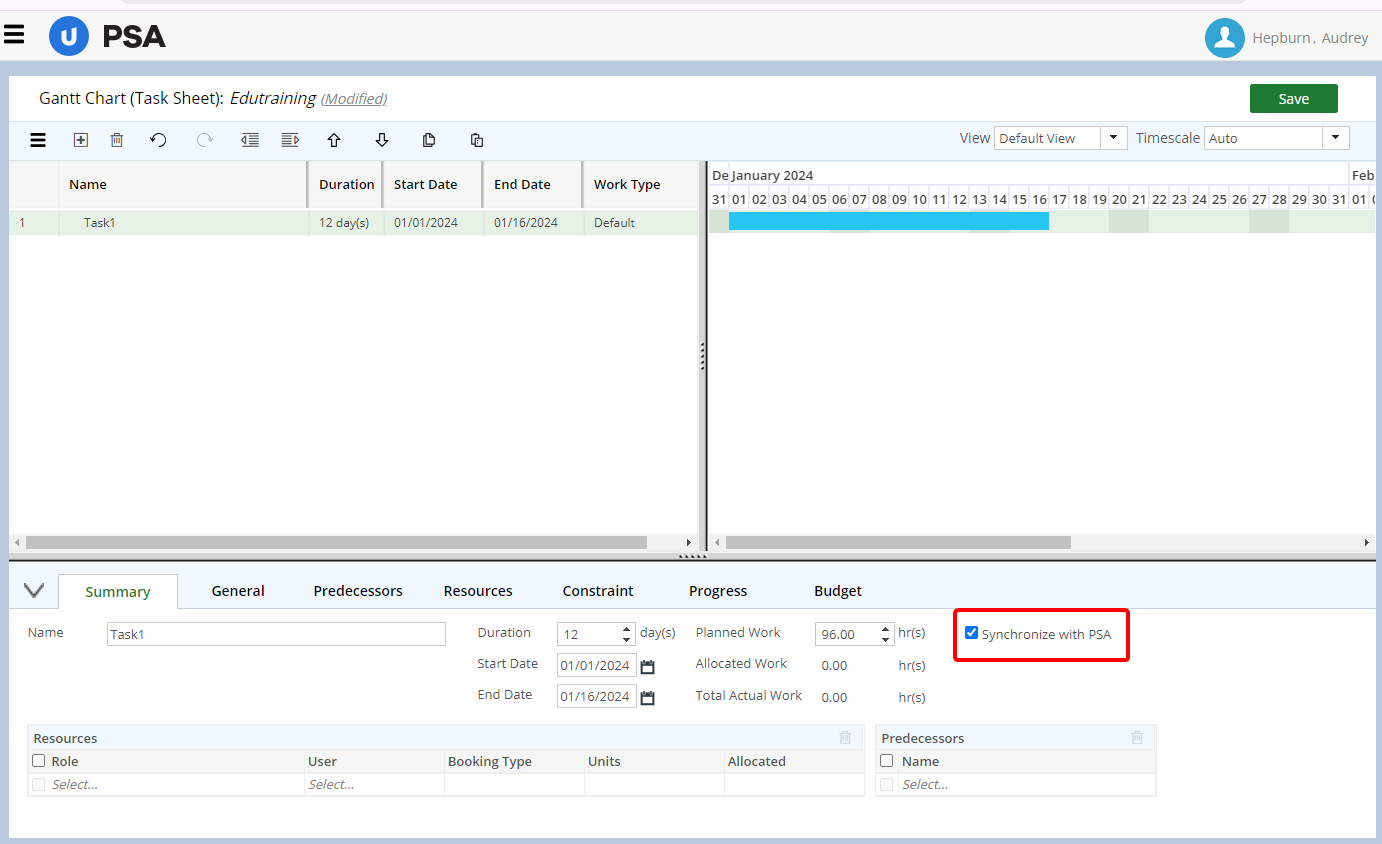Undo the last change
The width and height of the screenshot is (1382, 844).
click(x=158, y=140)
